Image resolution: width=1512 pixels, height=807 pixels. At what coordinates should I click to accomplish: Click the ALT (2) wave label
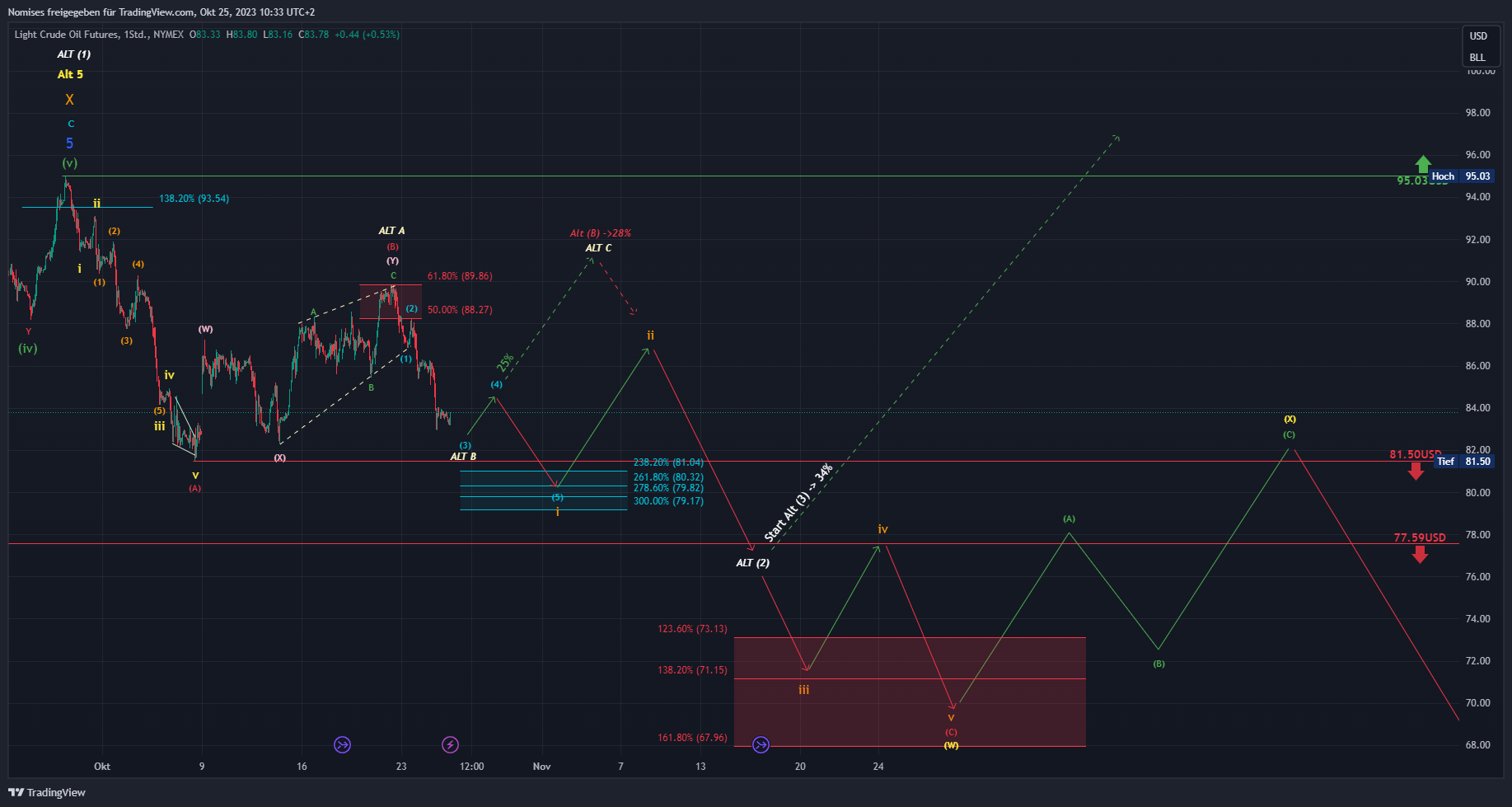(x=752, y=563)
